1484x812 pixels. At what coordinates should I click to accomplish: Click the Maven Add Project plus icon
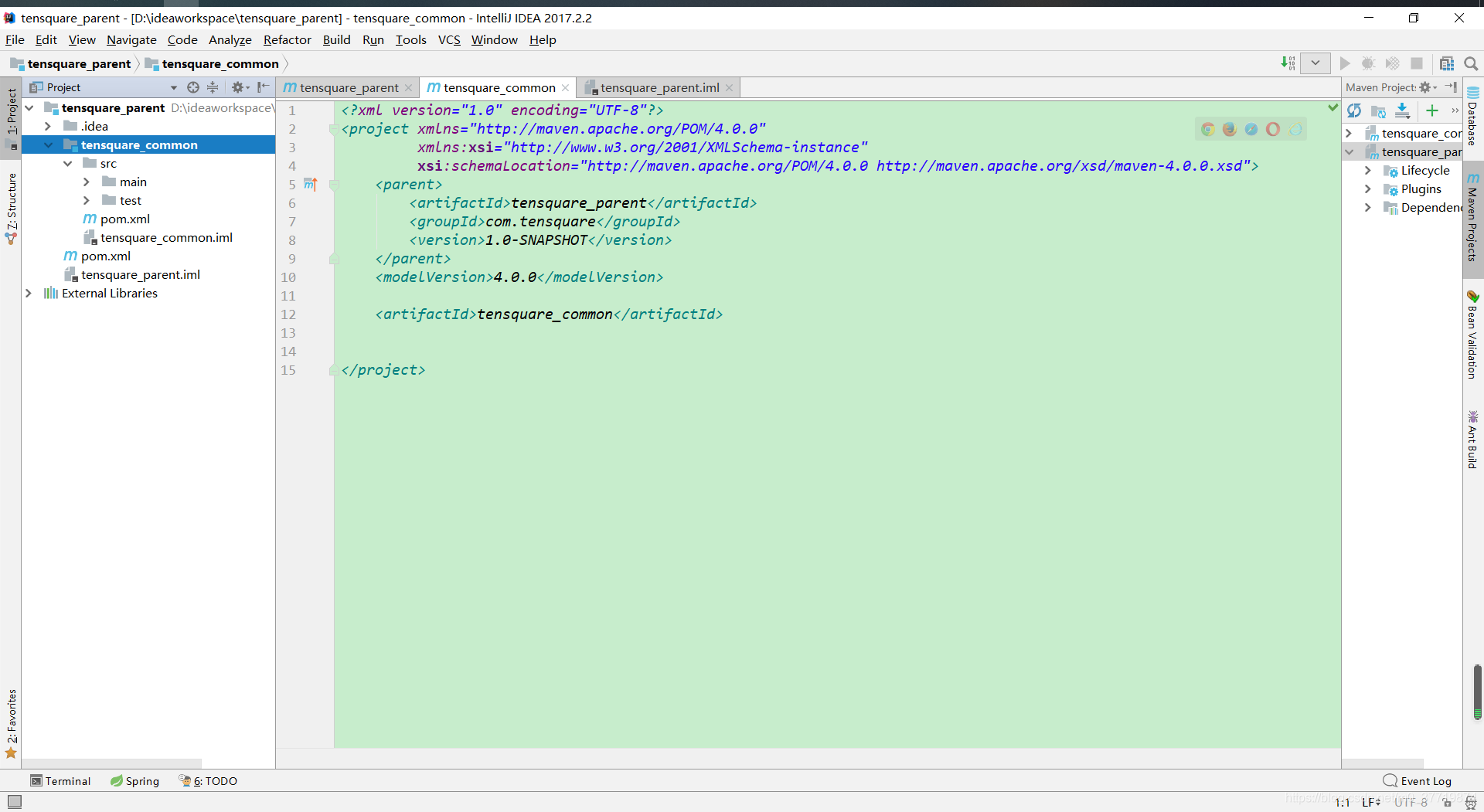coord(1432,110)
